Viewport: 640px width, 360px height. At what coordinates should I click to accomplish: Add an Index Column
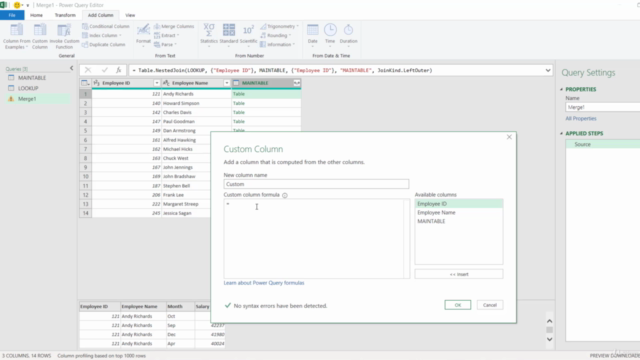(102, 36)
